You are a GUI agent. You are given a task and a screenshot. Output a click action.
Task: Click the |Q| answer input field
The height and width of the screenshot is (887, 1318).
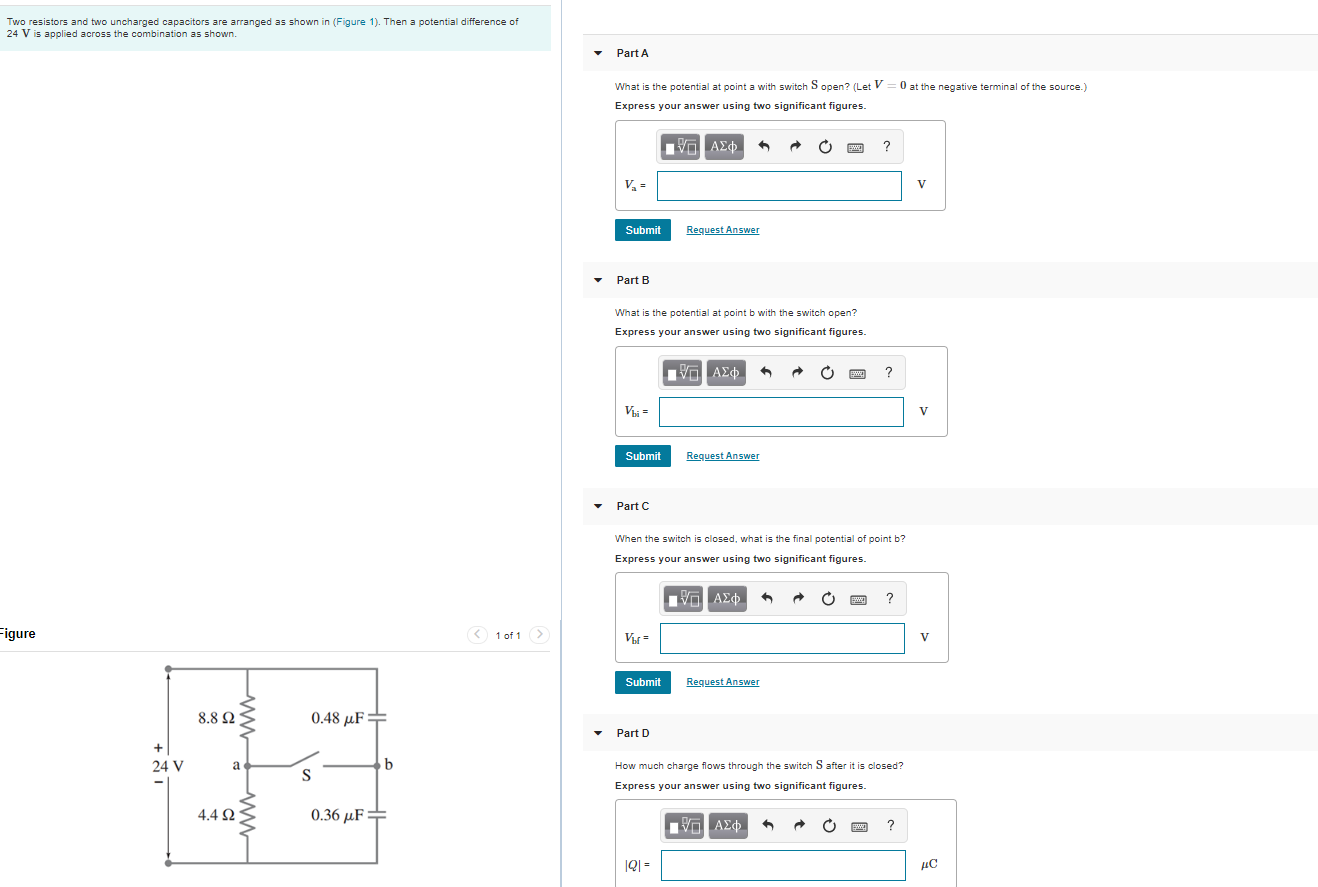783,865
